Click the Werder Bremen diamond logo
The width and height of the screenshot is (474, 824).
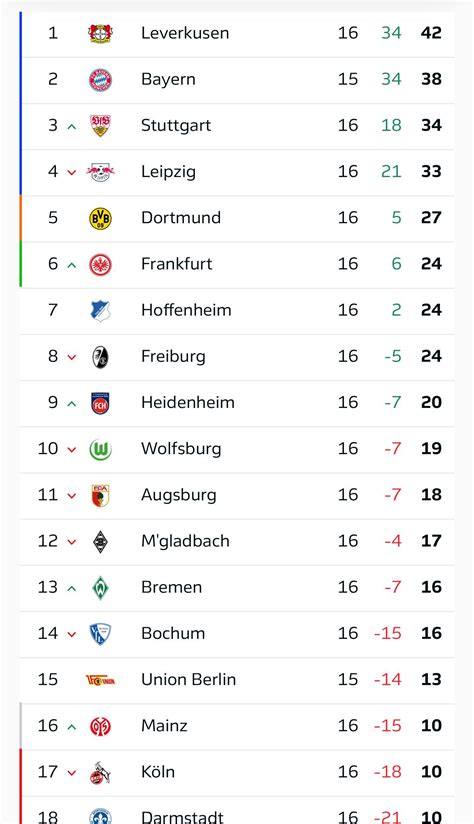tap(100, 588)
